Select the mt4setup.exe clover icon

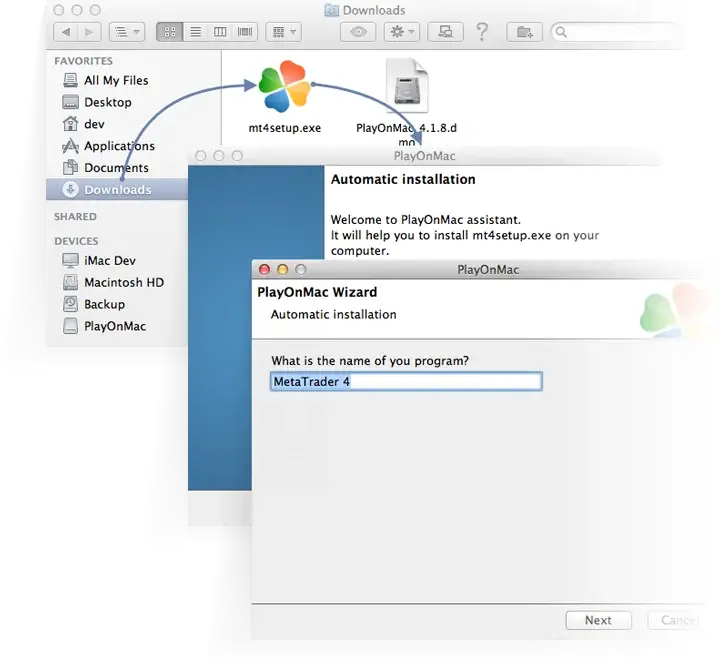(x=284, y=86)
